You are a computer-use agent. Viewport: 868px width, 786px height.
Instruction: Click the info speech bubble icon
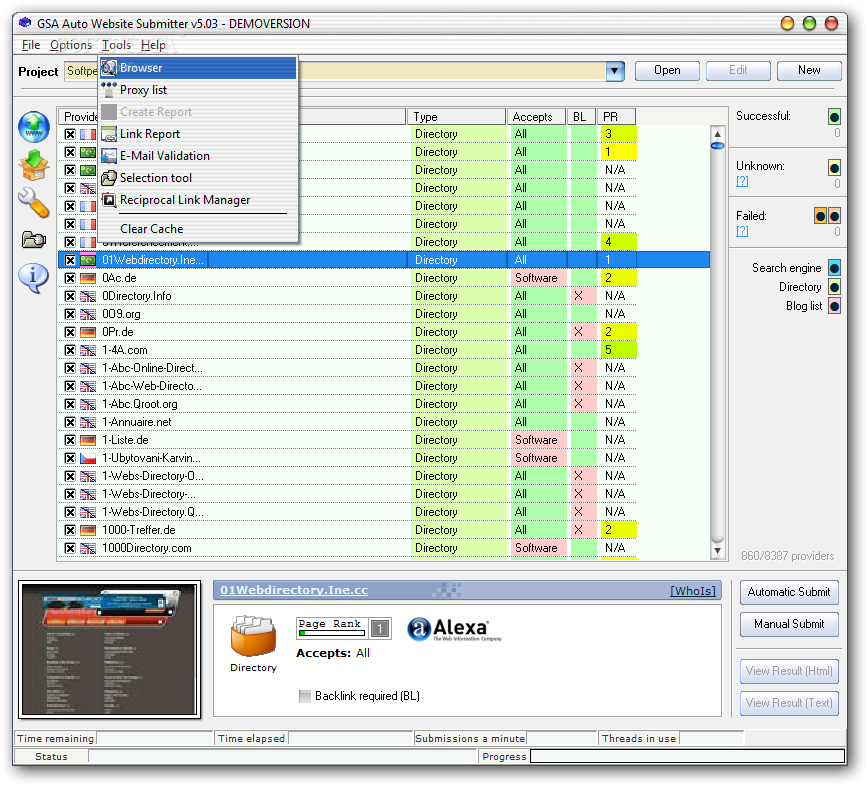[34, 278]
